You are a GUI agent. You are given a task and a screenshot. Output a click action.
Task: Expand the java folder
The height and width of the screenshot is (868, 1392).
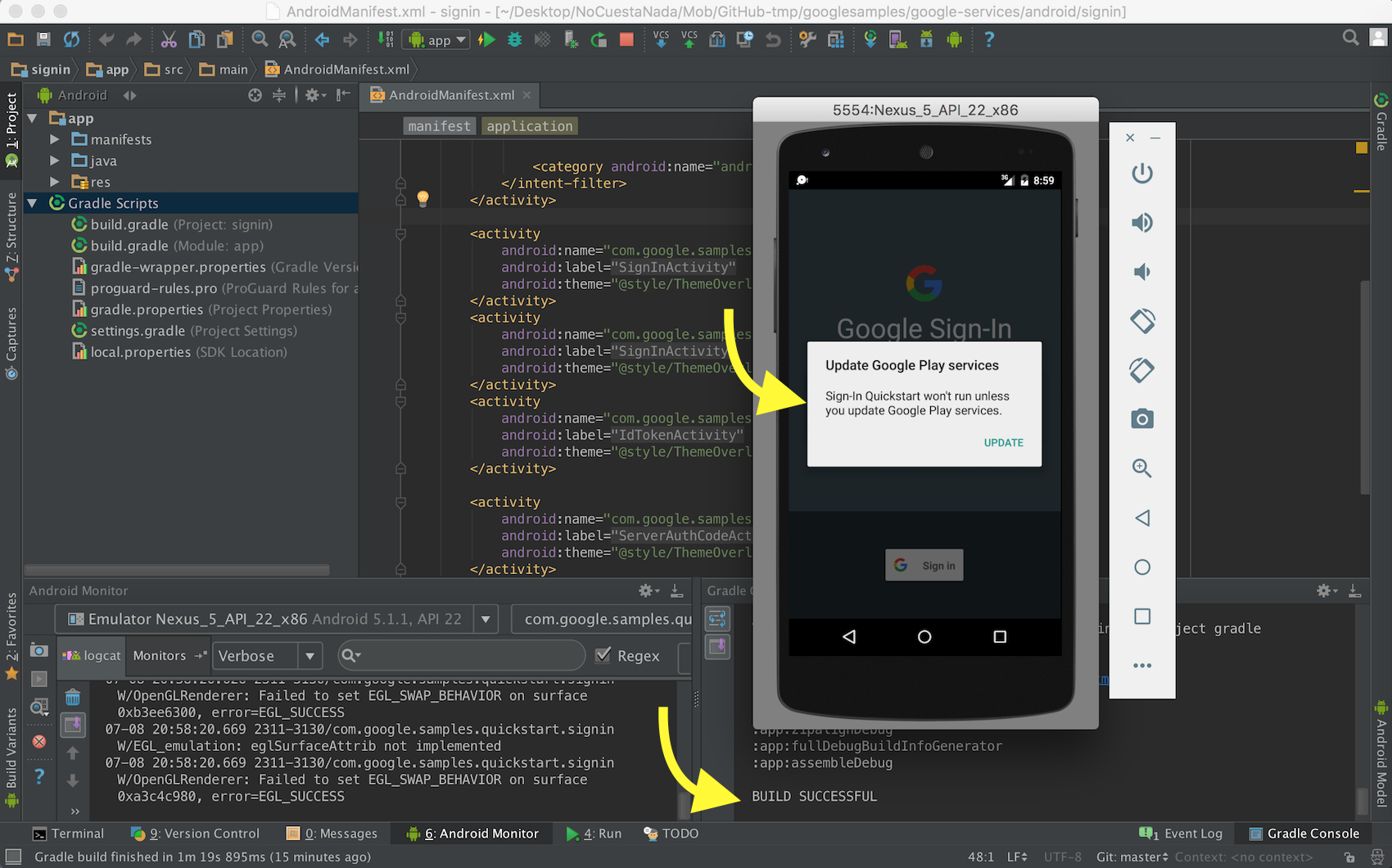click(x=55, y=160)
